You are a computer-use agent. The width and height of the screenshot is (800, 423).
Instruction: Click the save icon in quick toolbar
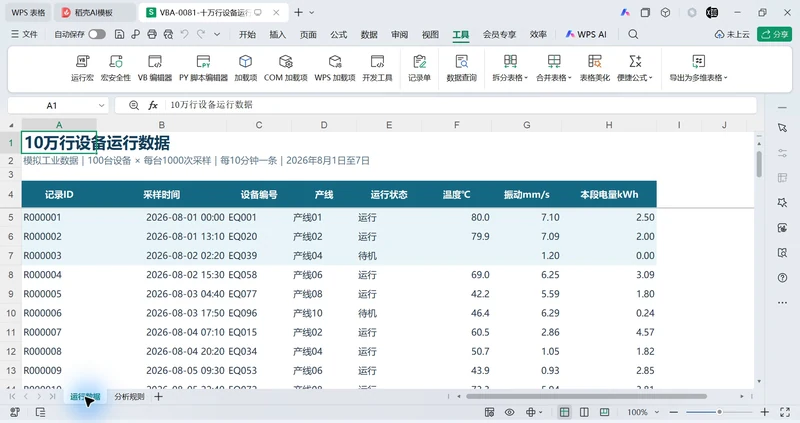pyautogui.click(x=119, y=34)
